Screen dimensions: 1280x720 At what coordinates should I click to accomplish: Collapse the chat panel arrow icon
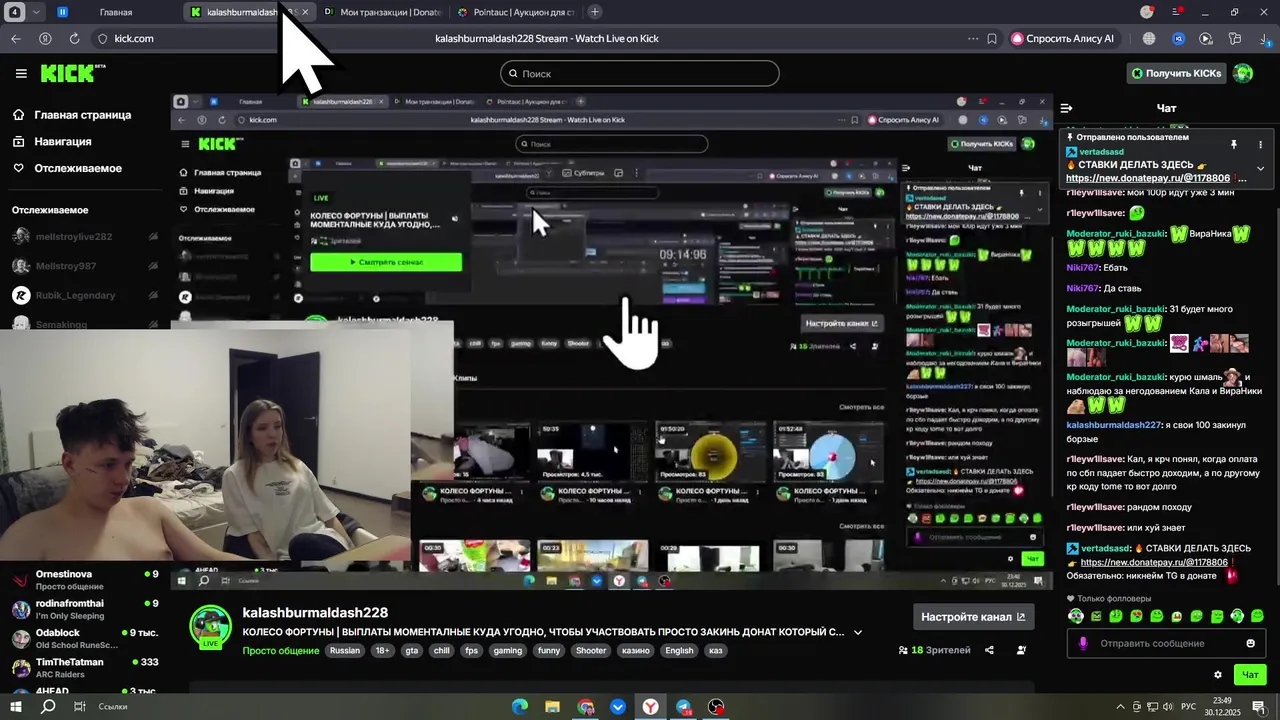coord(1066,108)
